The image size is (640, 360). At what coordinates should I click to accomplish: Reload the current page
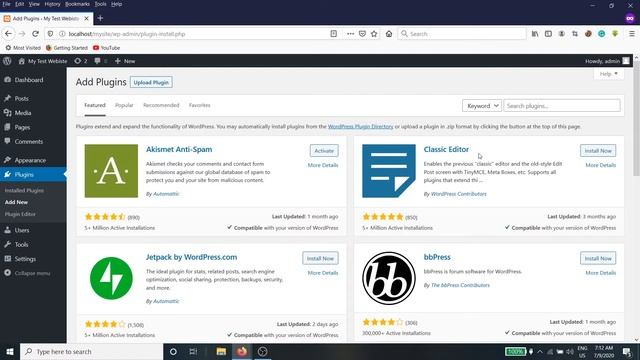point(36,34)
